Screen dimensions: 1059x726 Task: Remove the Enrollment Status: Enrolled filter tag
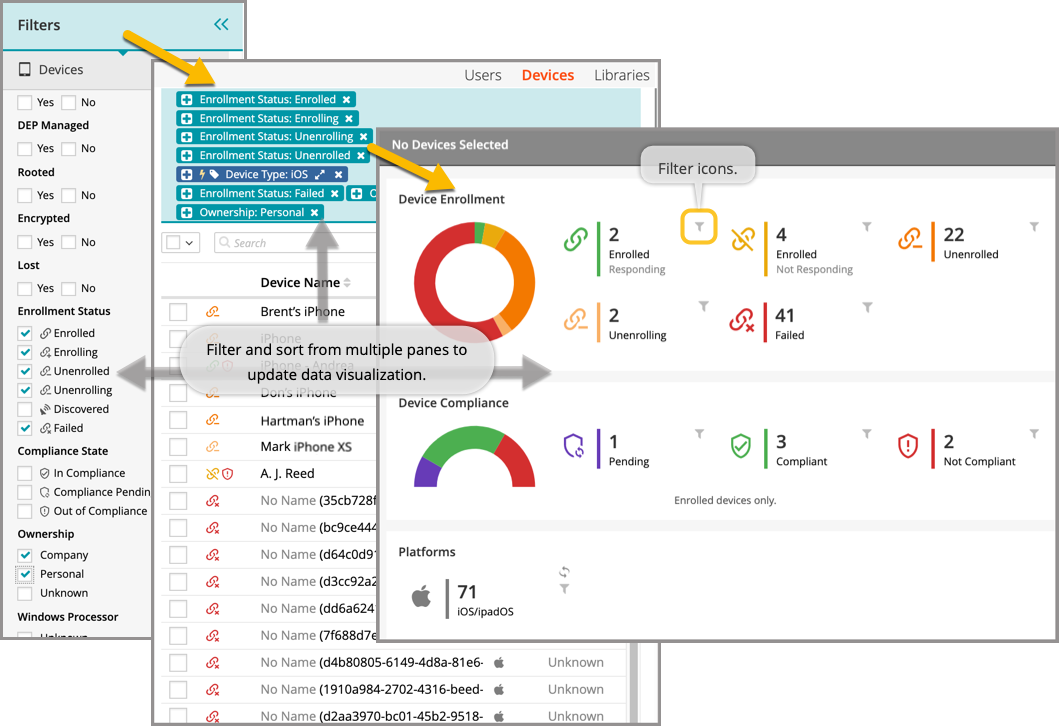(x=346, y=100)
